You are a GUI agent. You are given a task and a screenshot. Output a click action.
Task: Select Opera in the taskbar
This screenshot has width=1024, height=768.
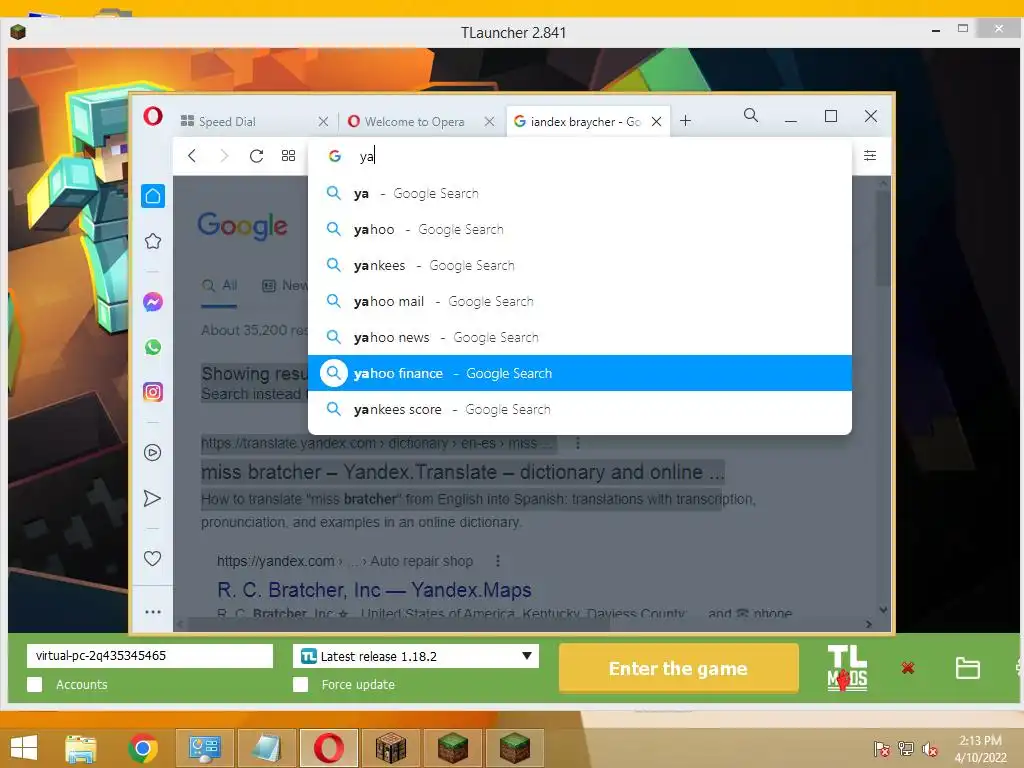click(x=328, y=748)
